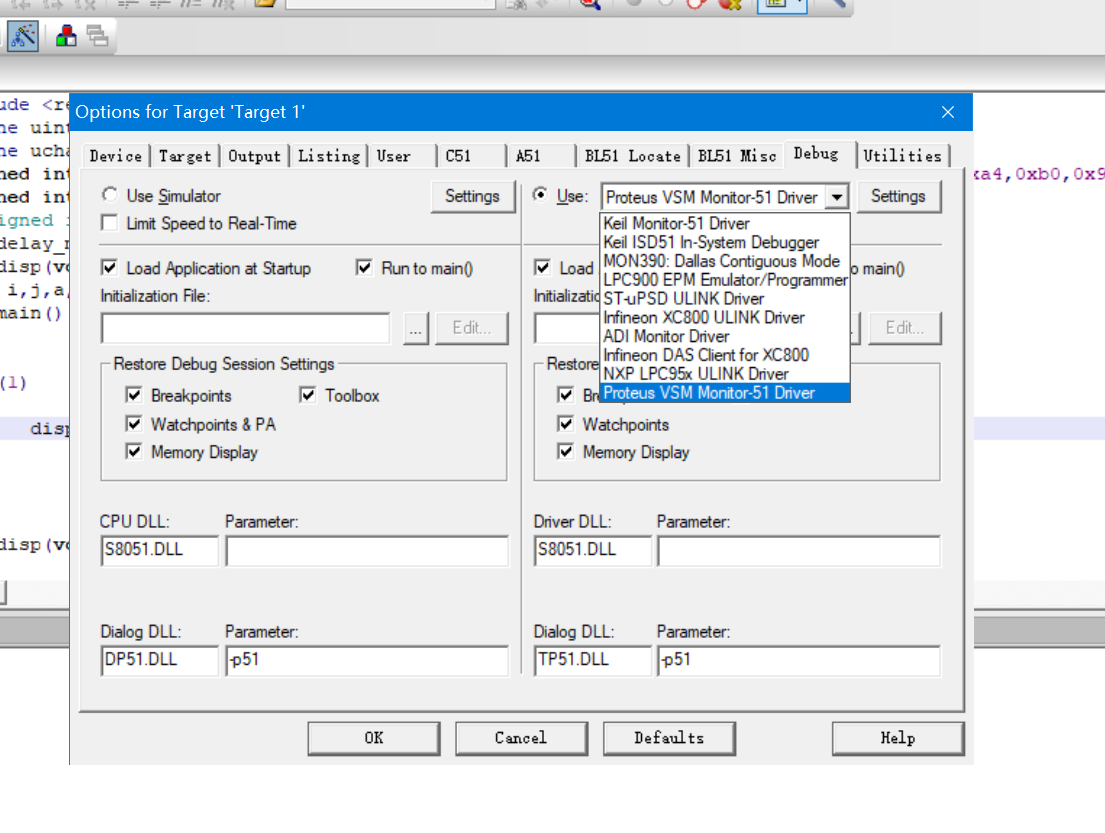Open the Manage Project Items blocks icon
Image resolution: width=1105 pixels, height=833 pixels.
pyautogui.click(x=66, y=35)
